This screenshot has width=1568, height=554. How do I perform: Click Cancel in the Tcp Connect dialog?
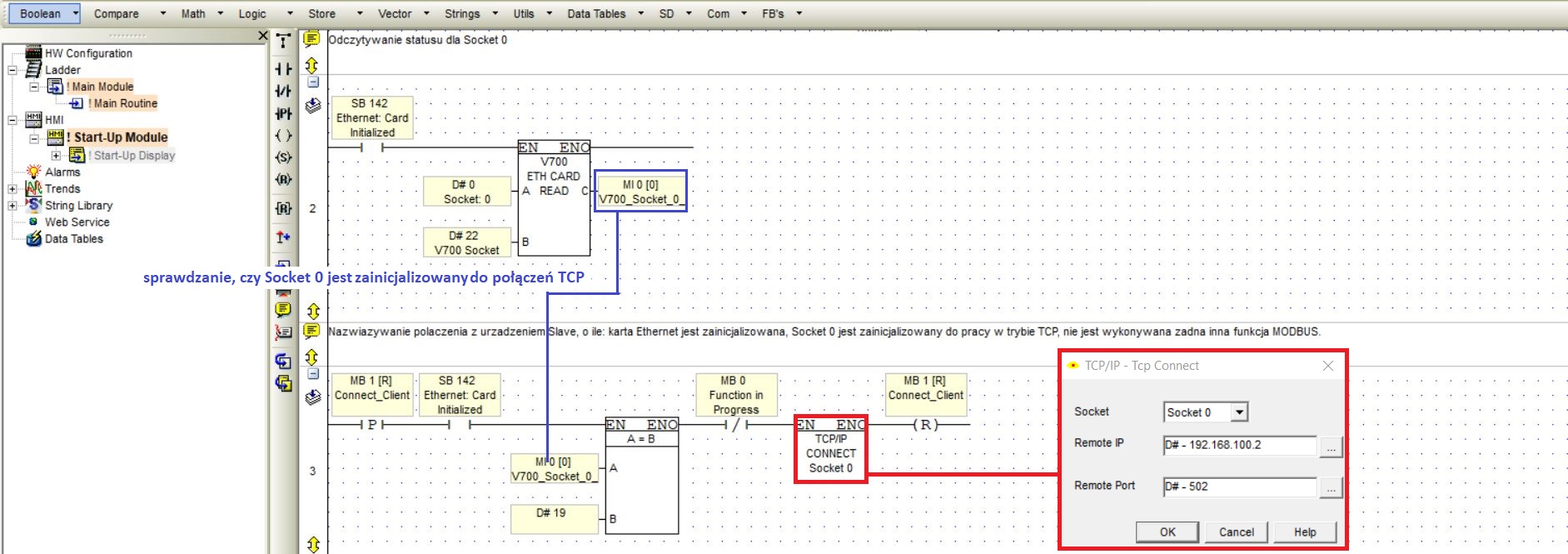coord(1236,532)
